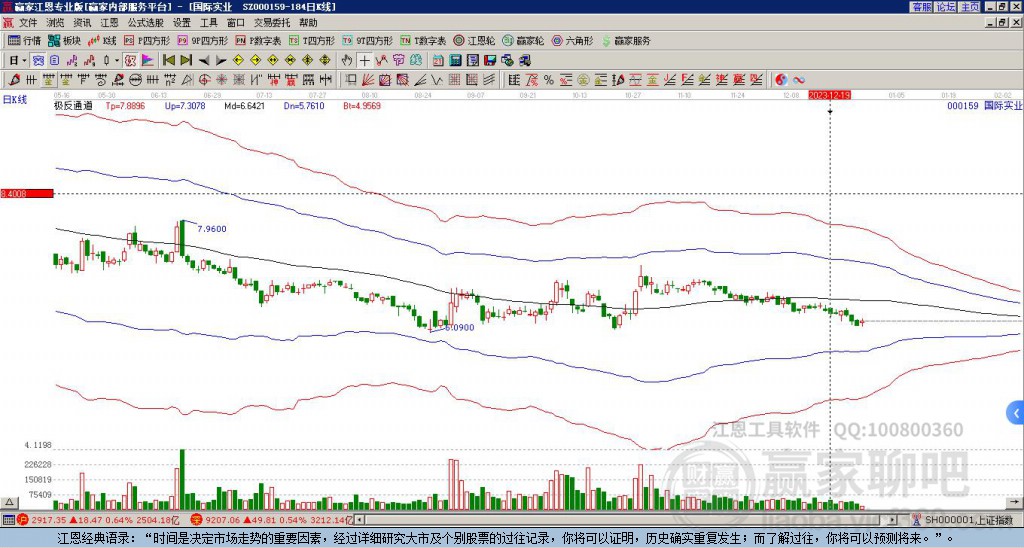This screenshot has height=548, width=1024.
Task: Open the P四方形 tool
Action: [x=147, y=40]
